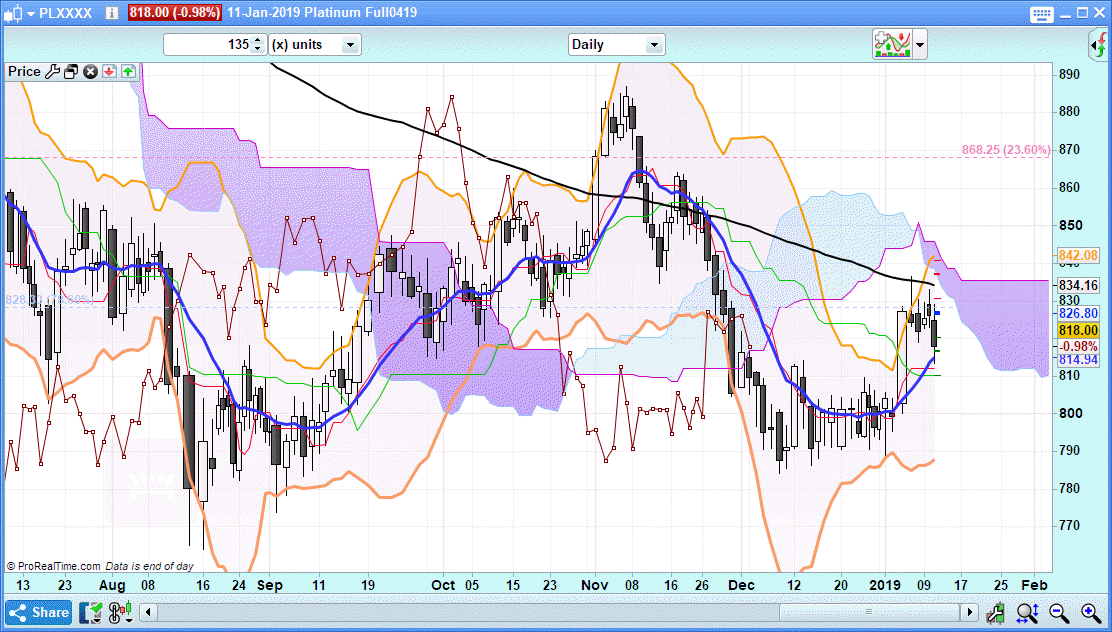Open template checklist icon in bottom bar
The height and width of the screenshot is (632, 1112).
coord(90,612)
